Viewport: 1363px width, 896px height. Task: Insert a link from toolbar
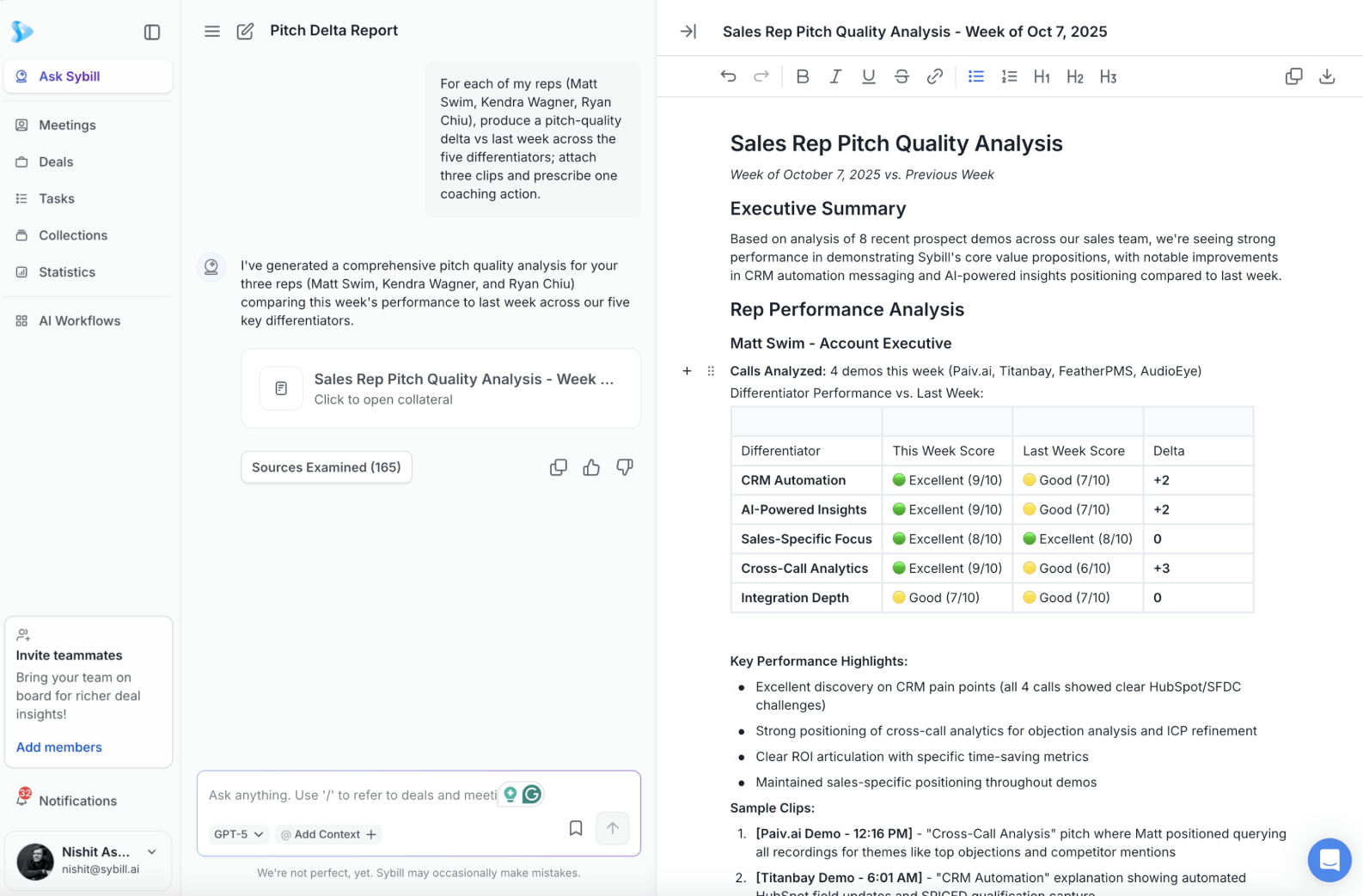click(935, 76)
